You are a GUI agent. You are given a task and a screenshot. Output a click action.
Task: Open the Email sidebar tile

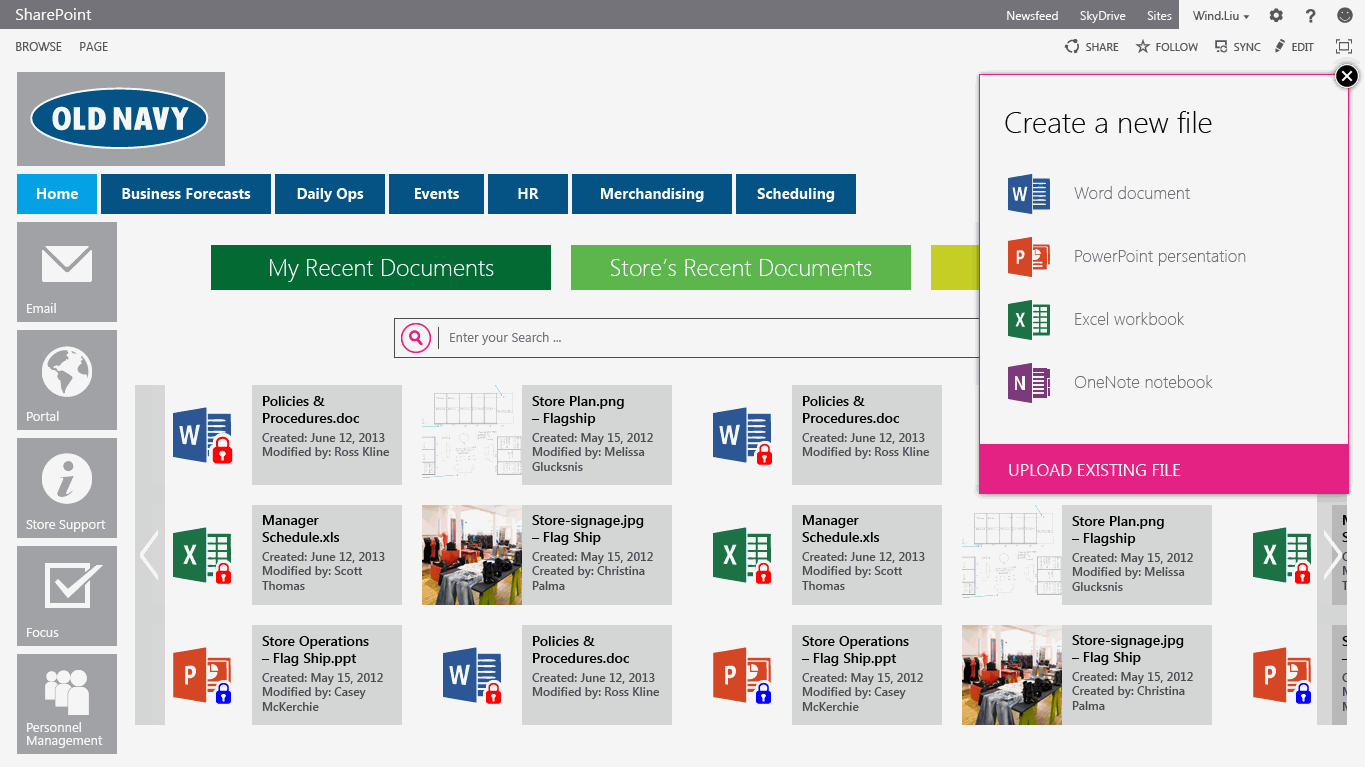[67, 272]
